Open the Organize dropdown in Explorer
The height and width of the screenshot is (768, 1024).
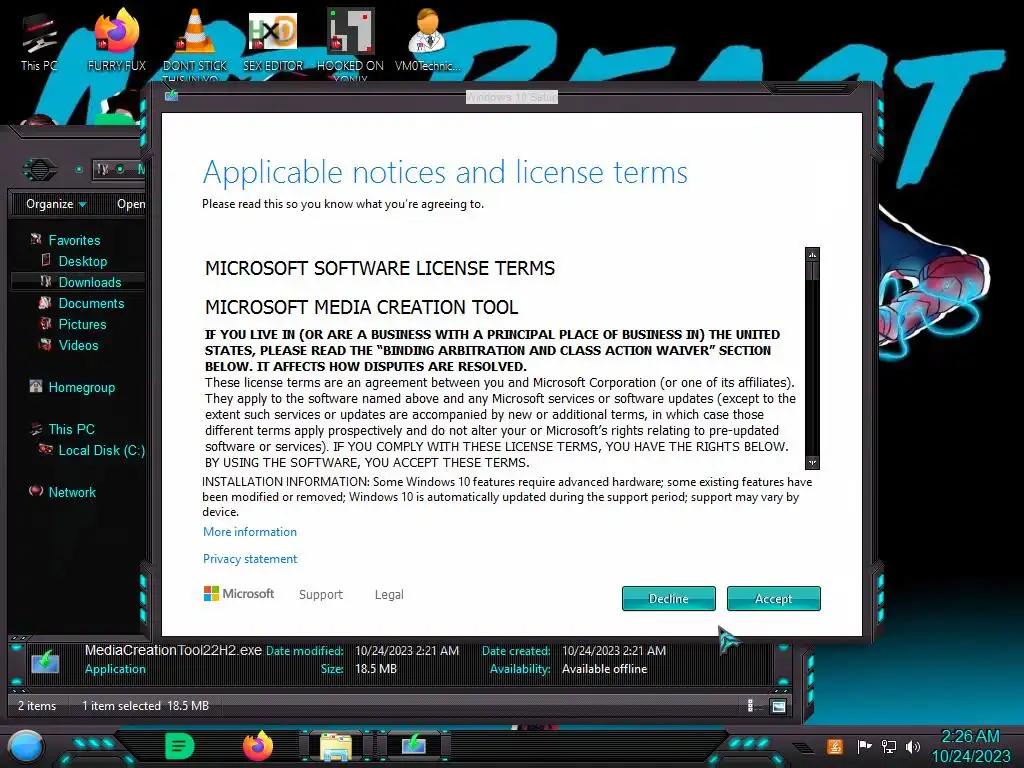56,204
